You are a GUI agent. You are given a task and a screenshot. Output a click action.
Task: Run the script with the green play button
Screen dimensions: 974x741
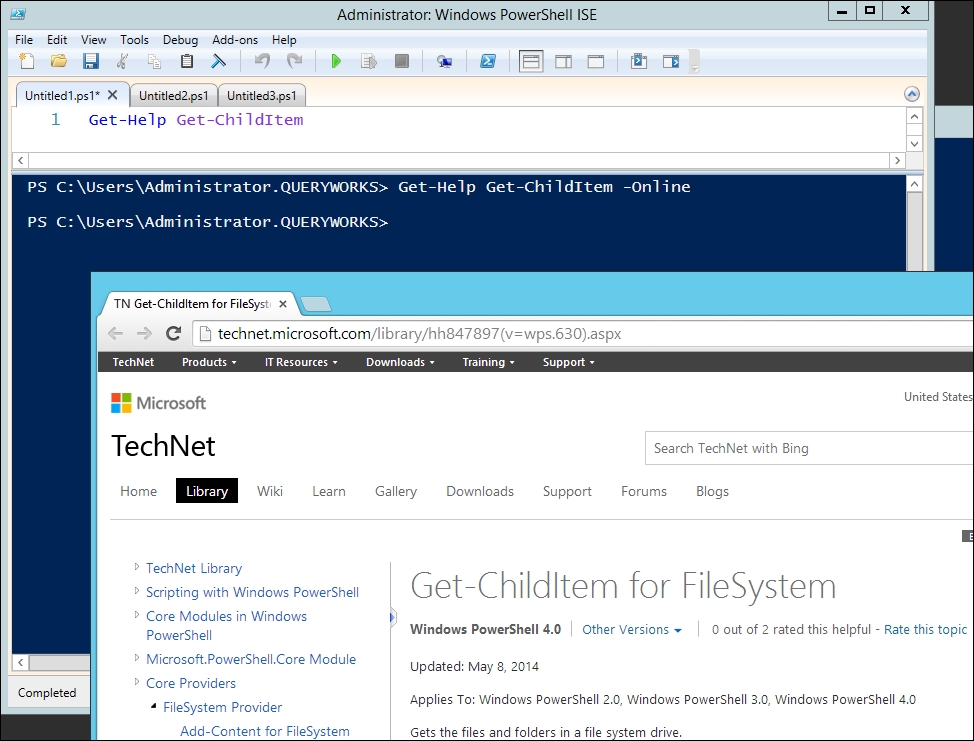click(x=336, y=61)
